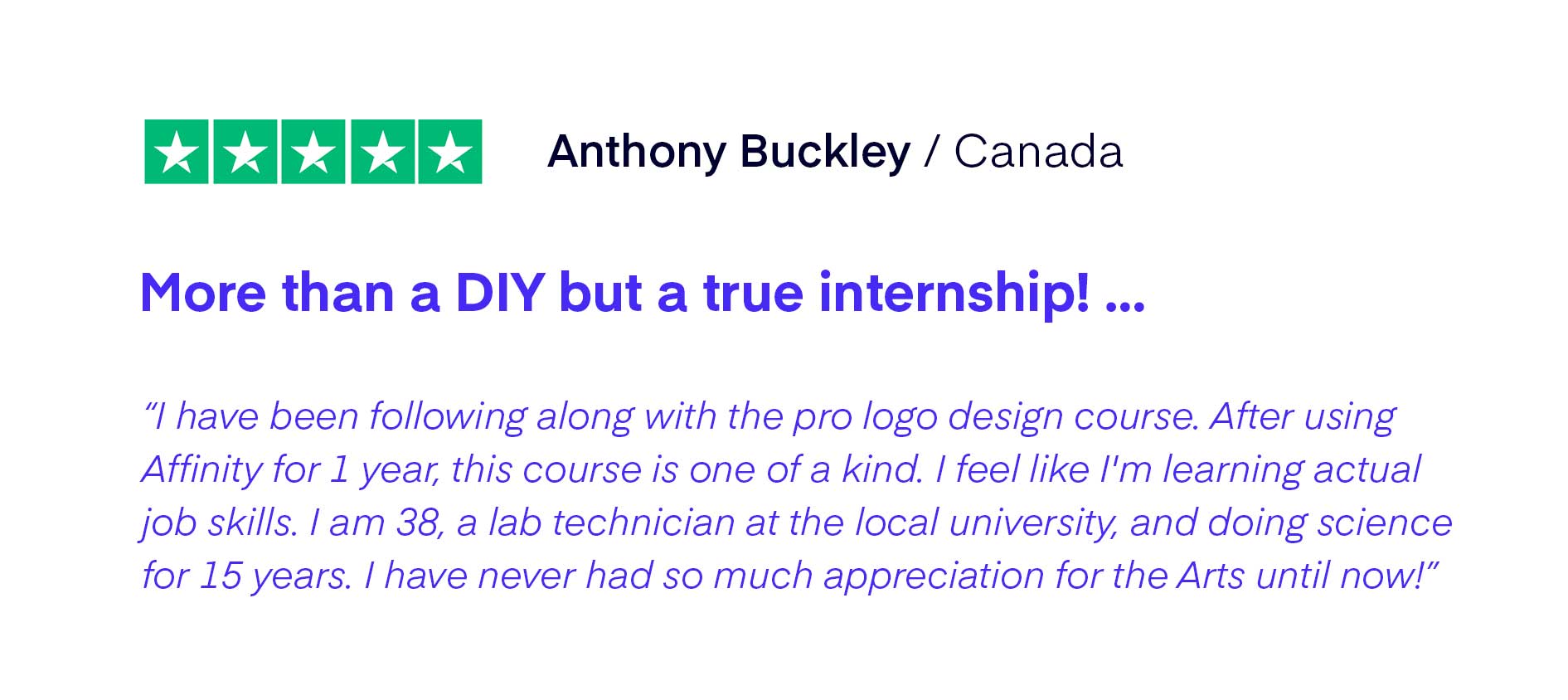The height and width of the screenshot is (700, 1568).
Task: Click the reviewer name Anthony Buckley
Action: coord(728,152)
